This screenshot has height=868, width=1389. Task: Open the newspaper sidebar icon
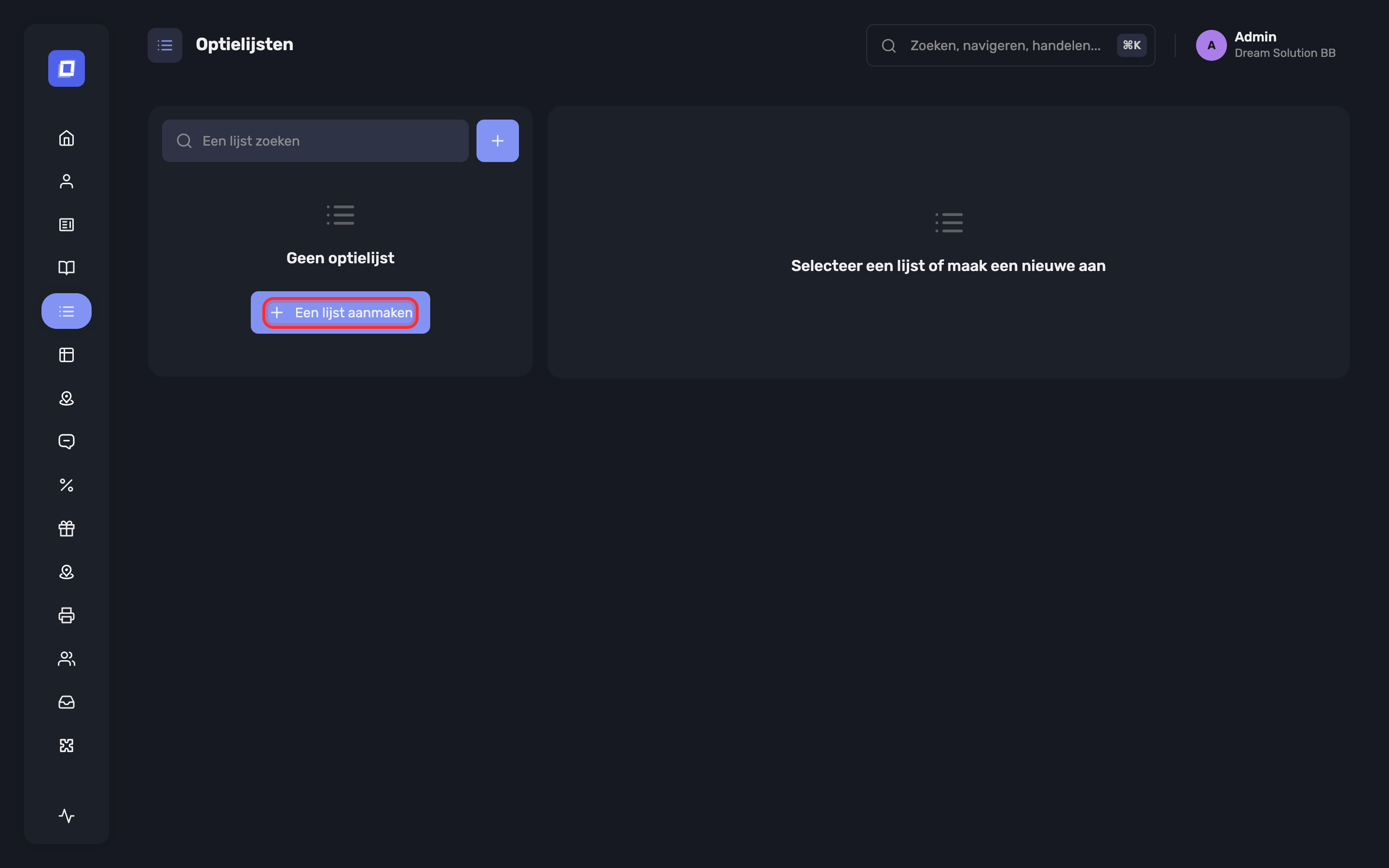67,224
